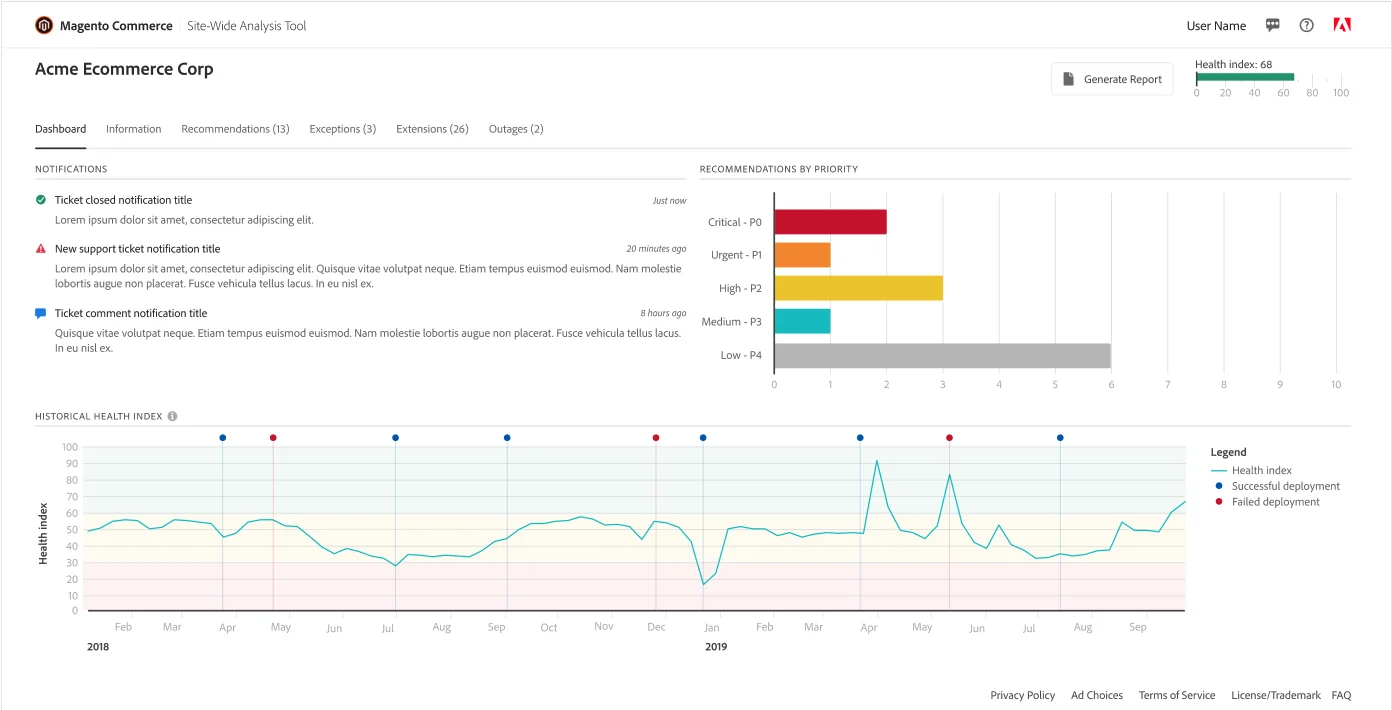Open the Privacy Policy link
This screenshot has height=710, width=1392.
point(1022,695)
